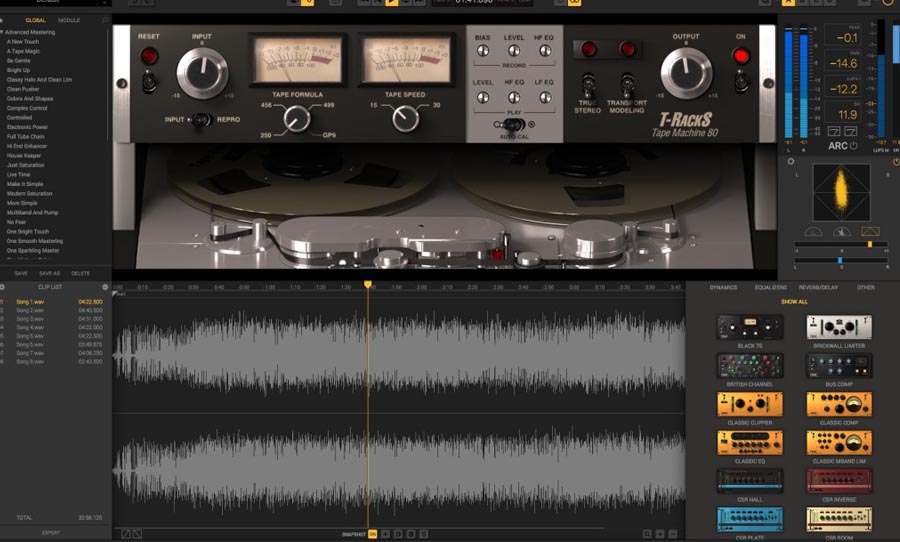Click the EXPORT button under the clip list
This screenshot has width=900, height=542.
51,533
